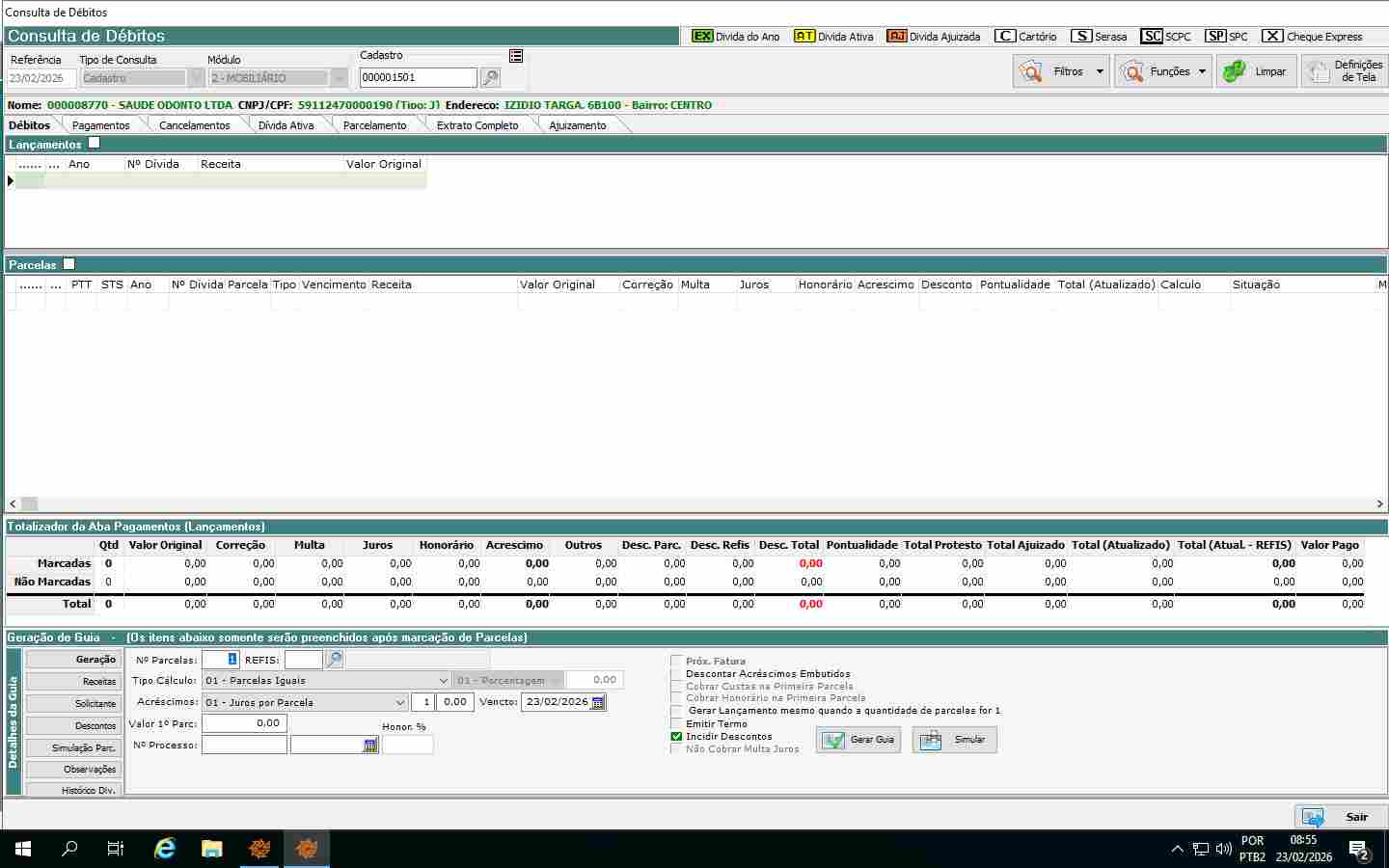Toggle the Parcelas select-all checkbox
Viewport: 1389px width, 868px height.
click(68, 263)
